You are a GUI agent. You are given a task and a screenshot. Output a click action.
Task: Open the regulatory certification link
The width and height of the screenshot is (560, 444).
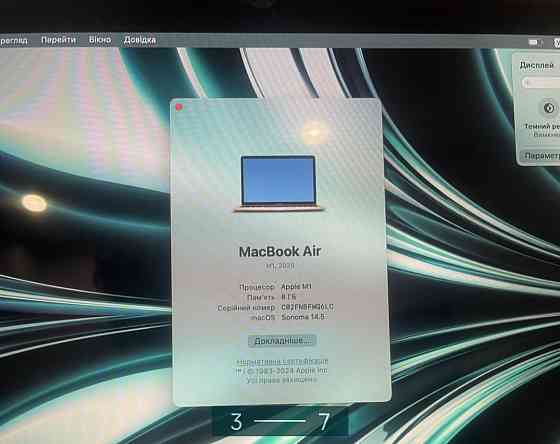282,361
